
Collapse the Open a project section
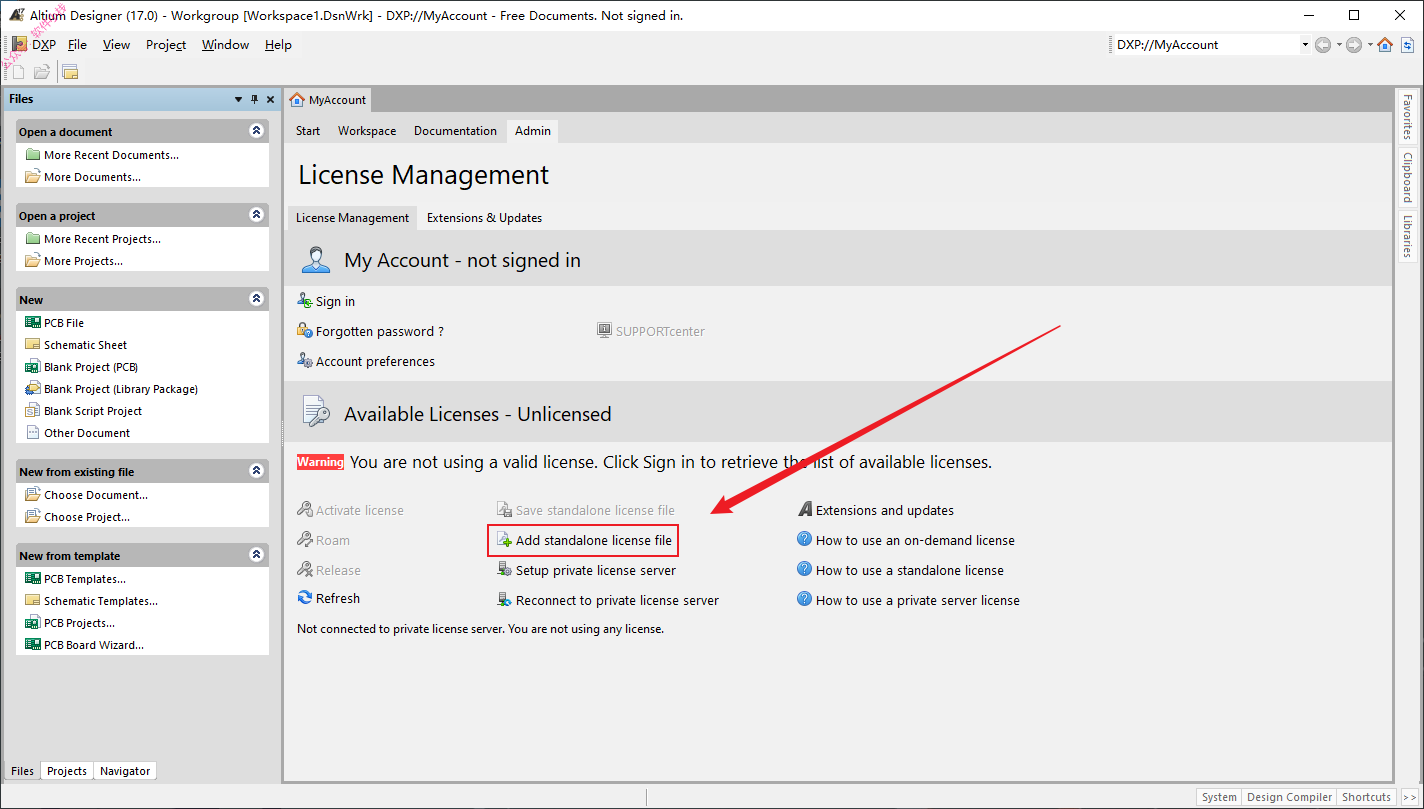(257, 215)
